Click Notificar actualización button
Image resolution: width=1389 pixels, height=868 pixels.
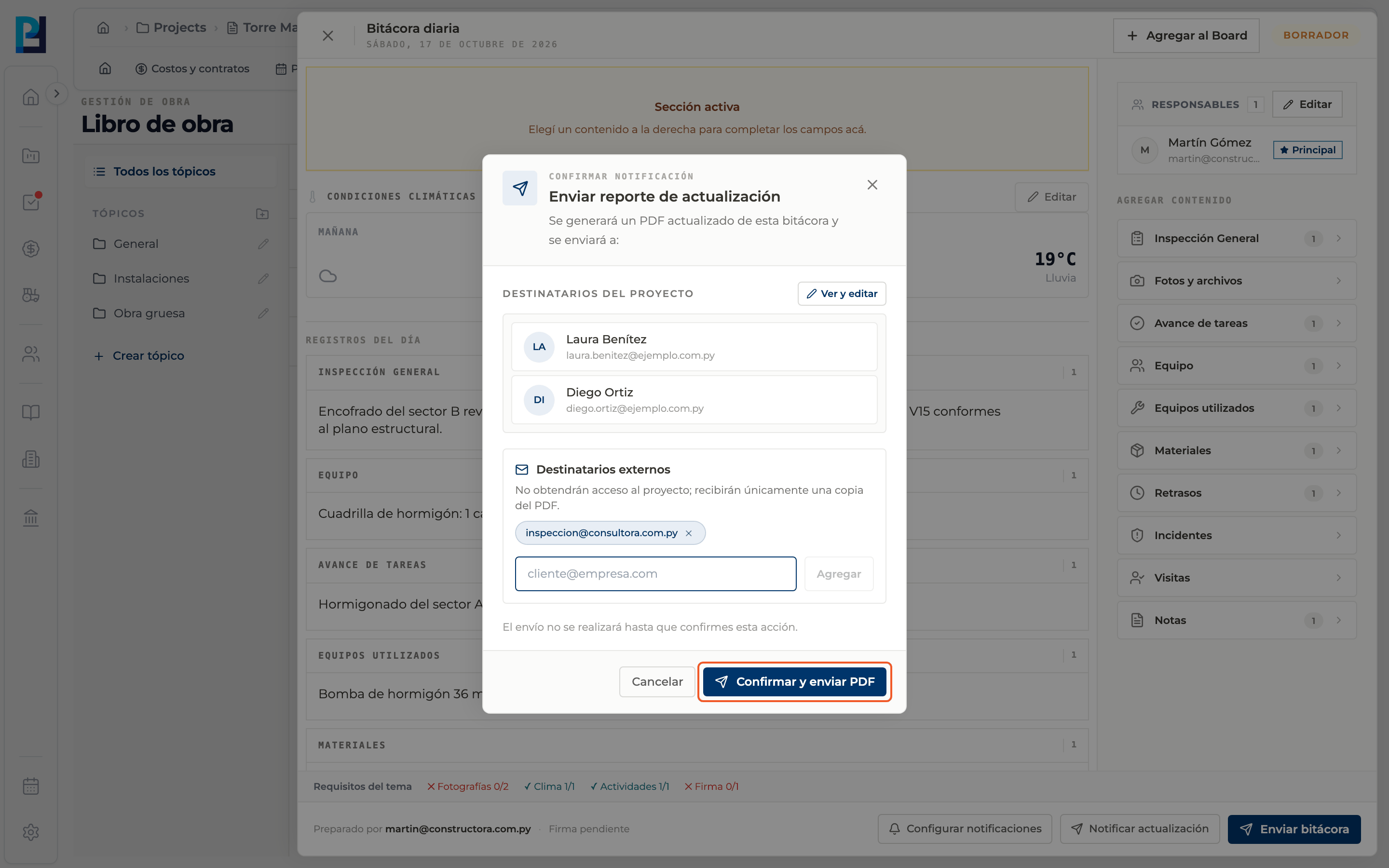tap(1139, 829)
